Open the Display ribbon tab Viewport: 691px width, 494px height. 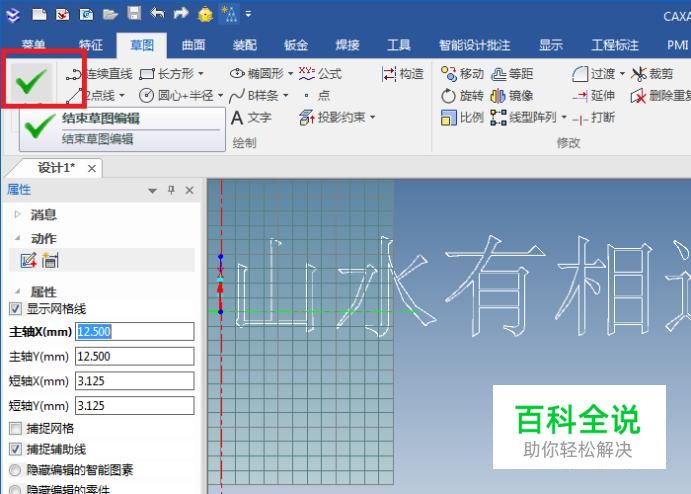(x=551, y=45)
